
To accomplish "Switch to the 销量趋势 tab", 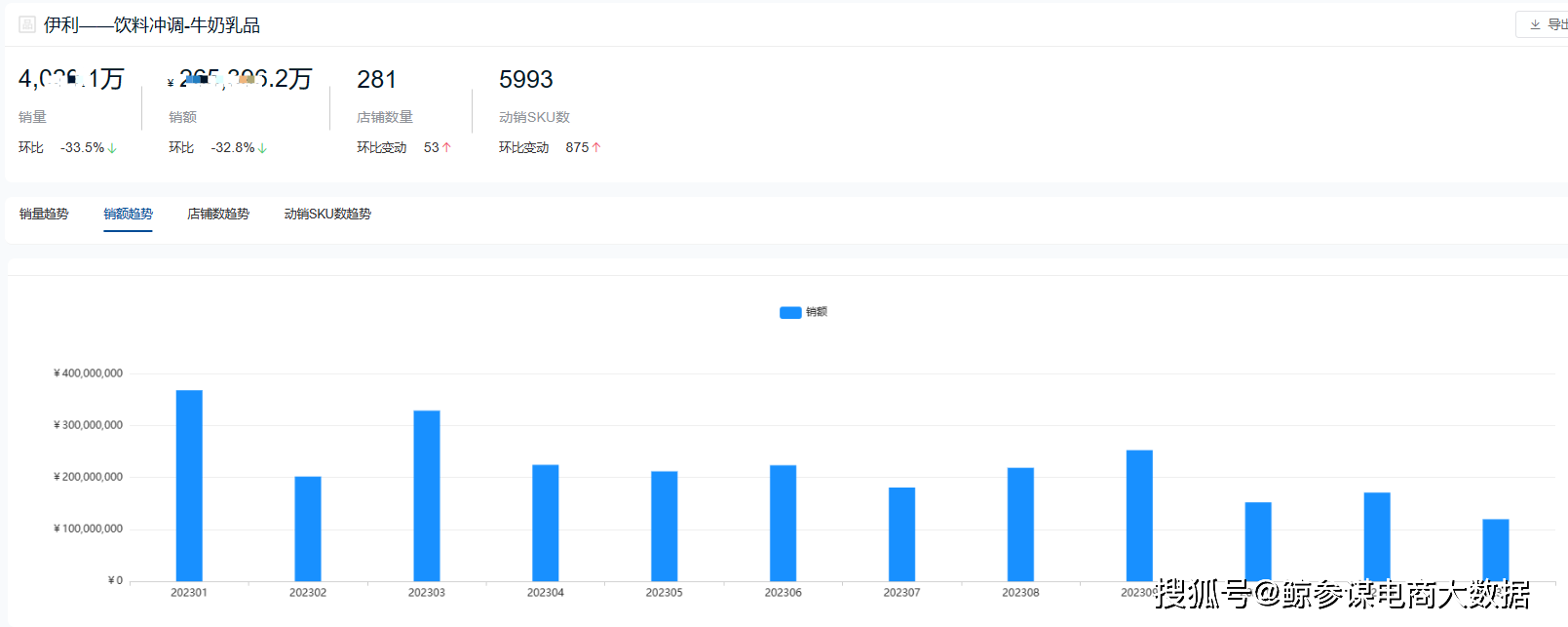I will [x=44, y=214].
